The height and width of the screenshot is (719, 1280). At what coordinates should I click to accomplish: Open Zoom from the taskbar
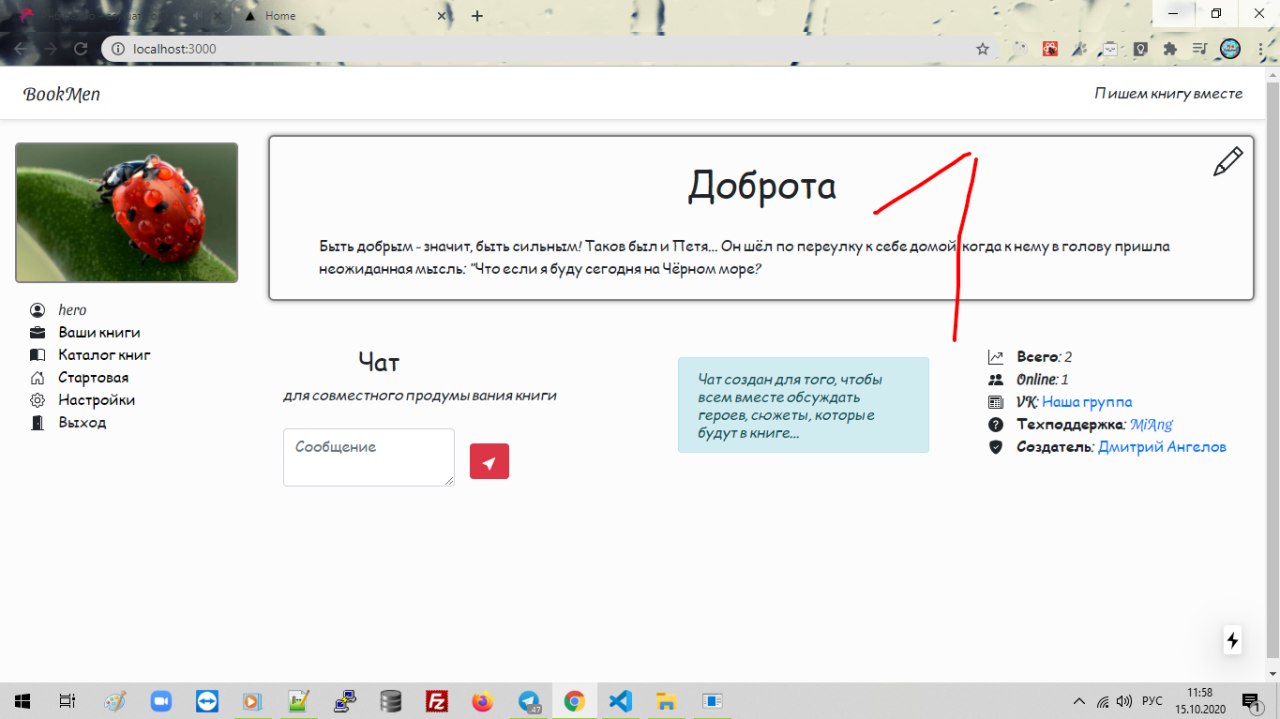(x=161, y=701)
